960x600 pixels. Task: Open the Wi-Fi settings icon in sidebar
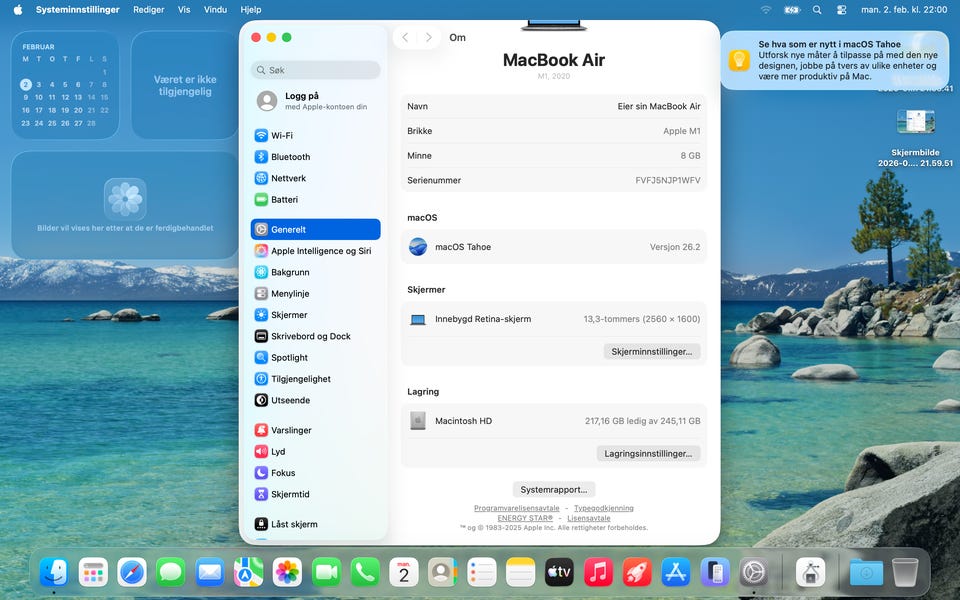click(x=261, y=136)
